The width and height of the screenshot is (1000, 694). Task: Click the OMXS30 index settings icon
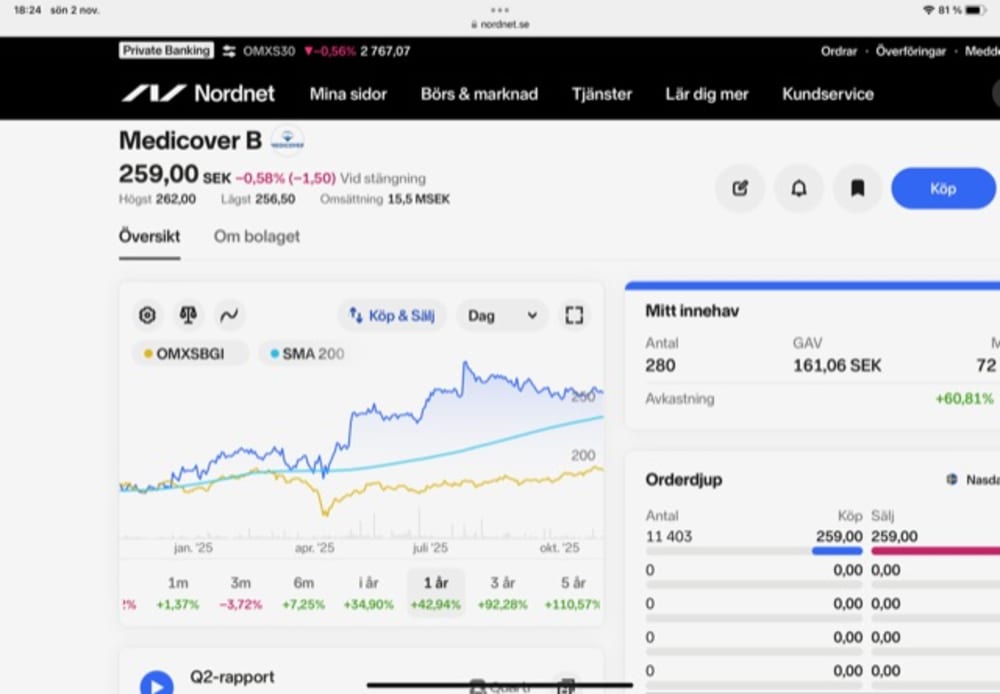coord(229,52)
